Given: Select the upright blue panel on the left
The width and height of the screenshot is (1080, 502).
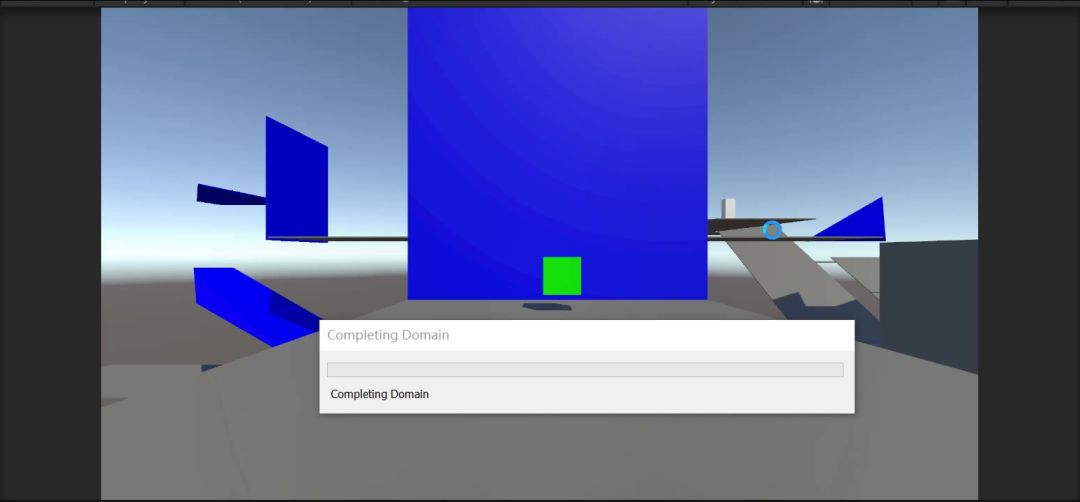Looking at the screenshot, I should 296,180.
